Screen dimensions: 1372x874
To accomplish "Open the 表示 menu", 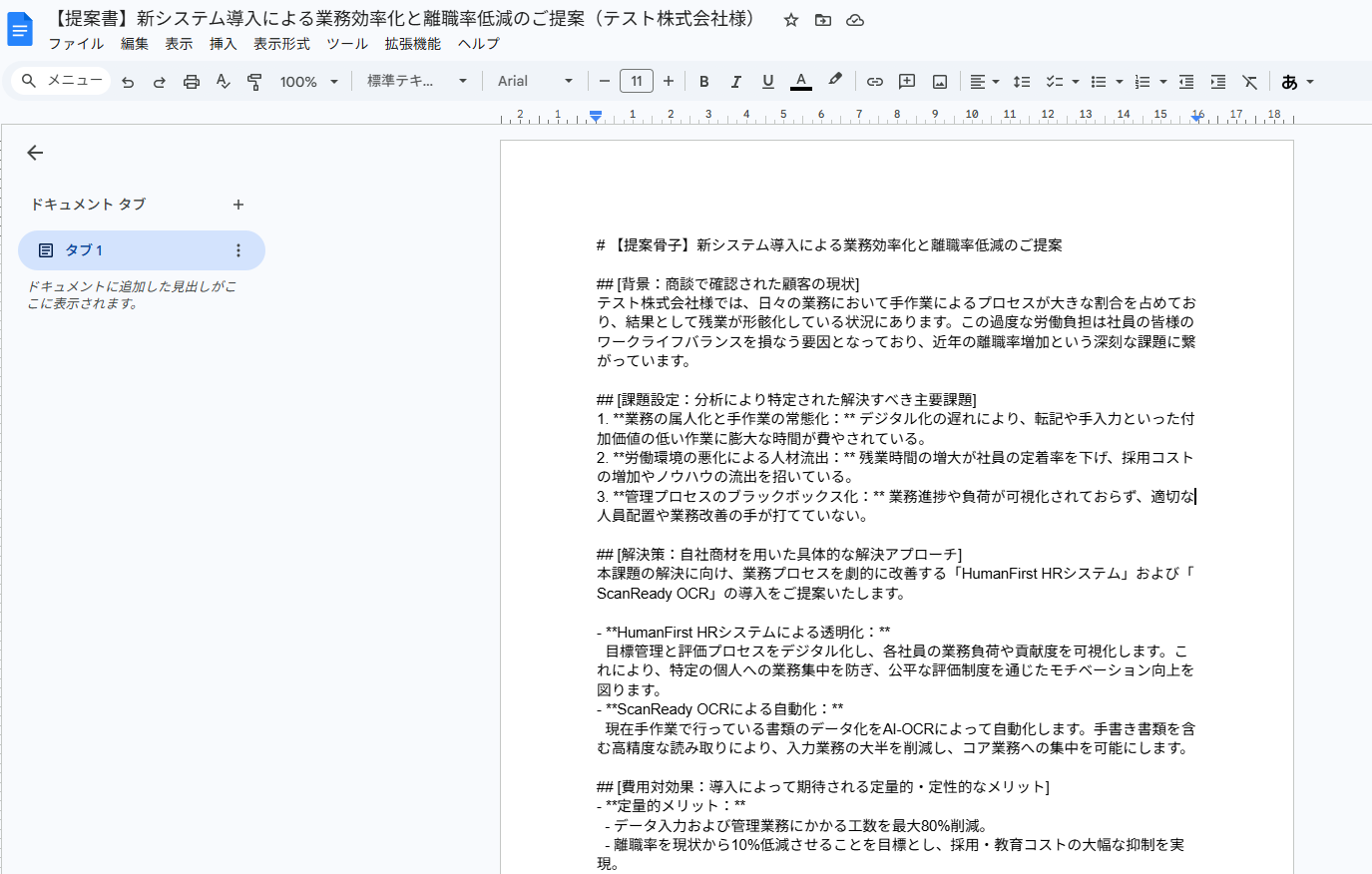I will (179, 44).
